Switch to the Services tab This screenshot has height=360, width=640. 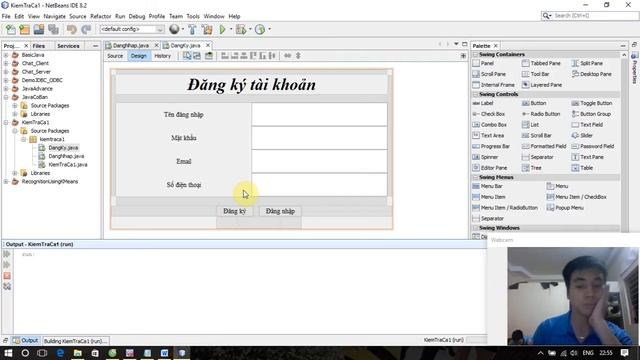point(68,46)
